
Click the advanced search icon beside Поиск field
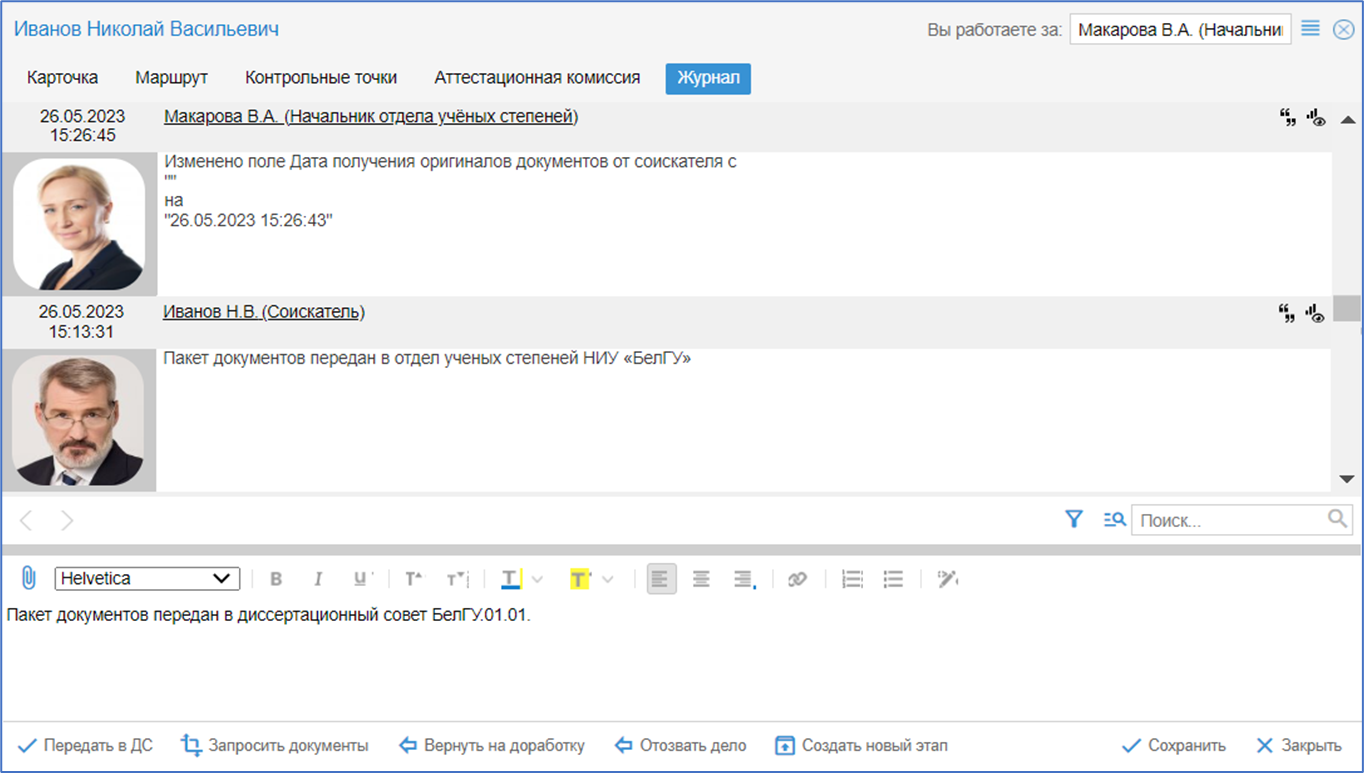(1114, 519)
